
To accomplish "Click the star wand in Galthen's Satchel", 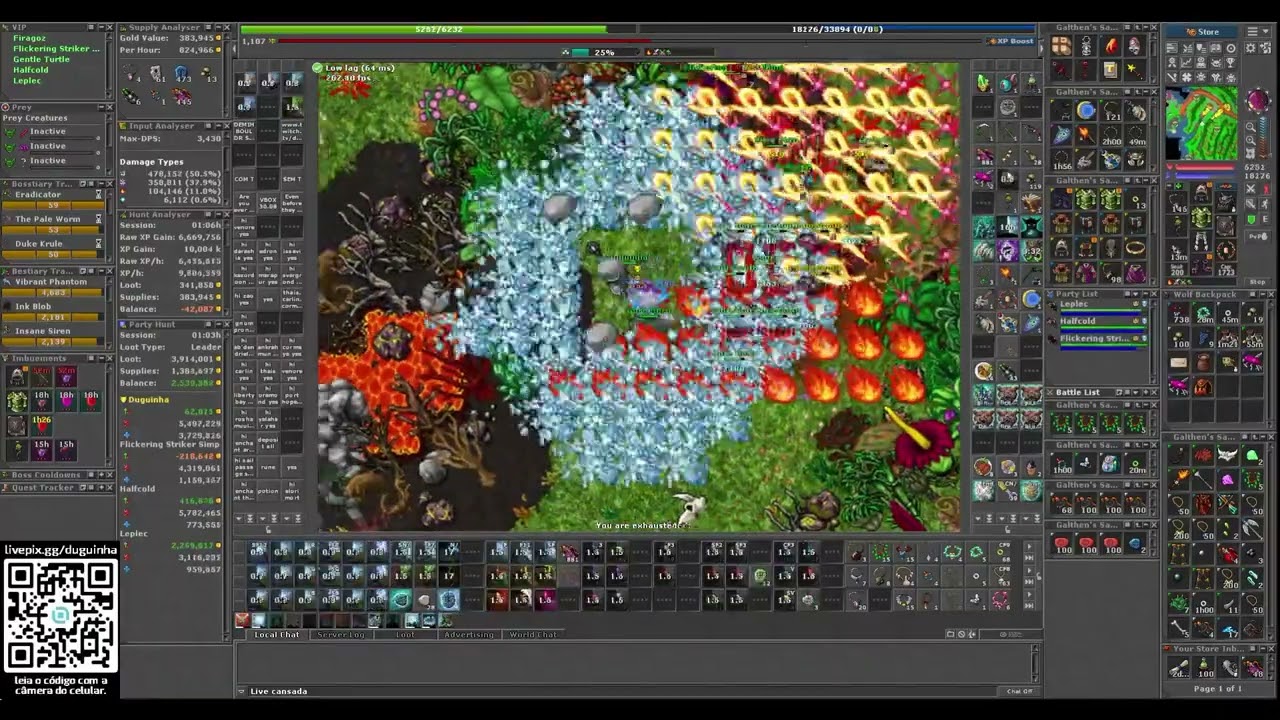I will (x=1134, y=69).
